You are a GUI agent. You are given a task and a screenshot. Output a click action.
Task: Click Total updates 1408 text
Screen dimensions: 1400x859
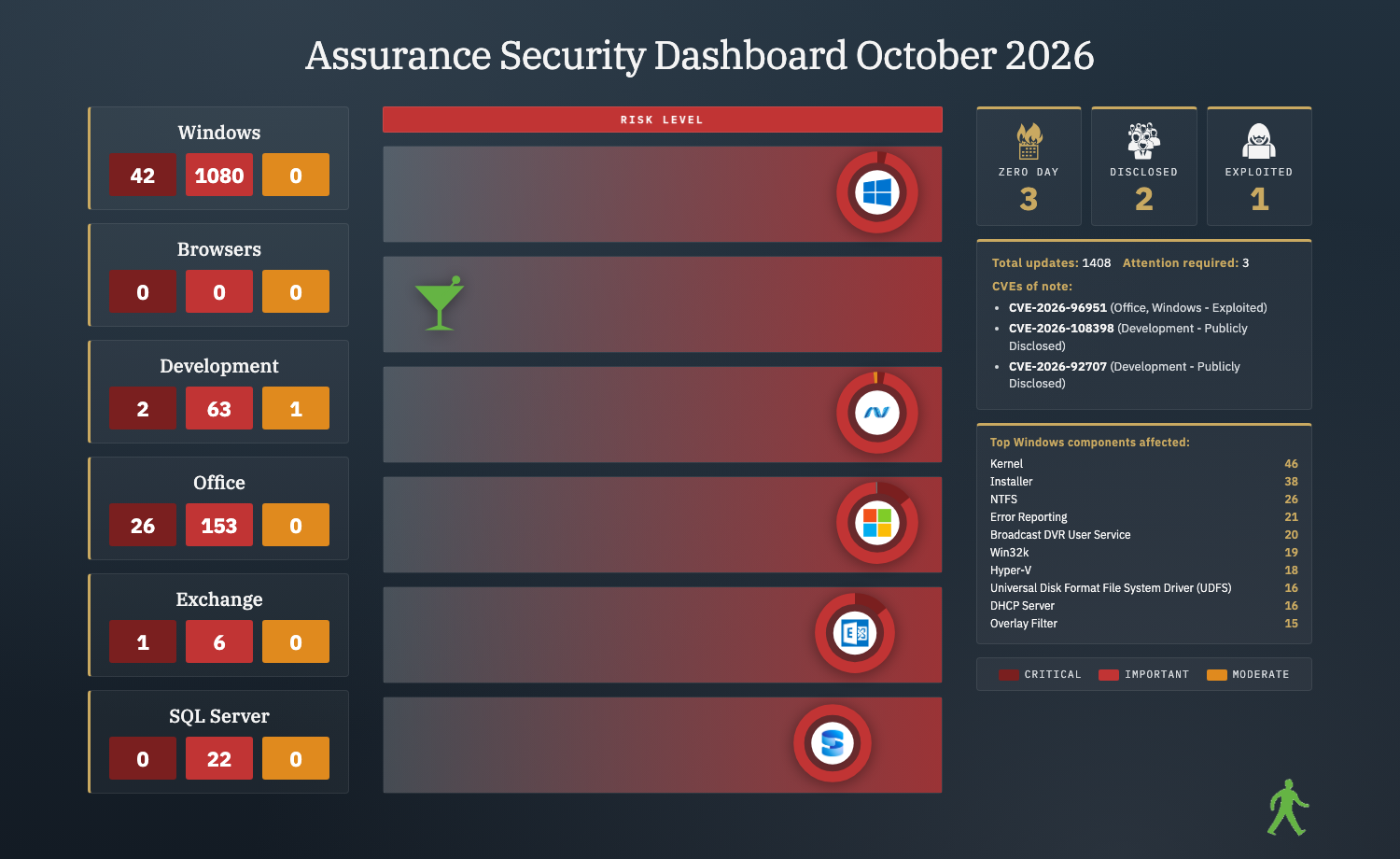point(1051,263)
